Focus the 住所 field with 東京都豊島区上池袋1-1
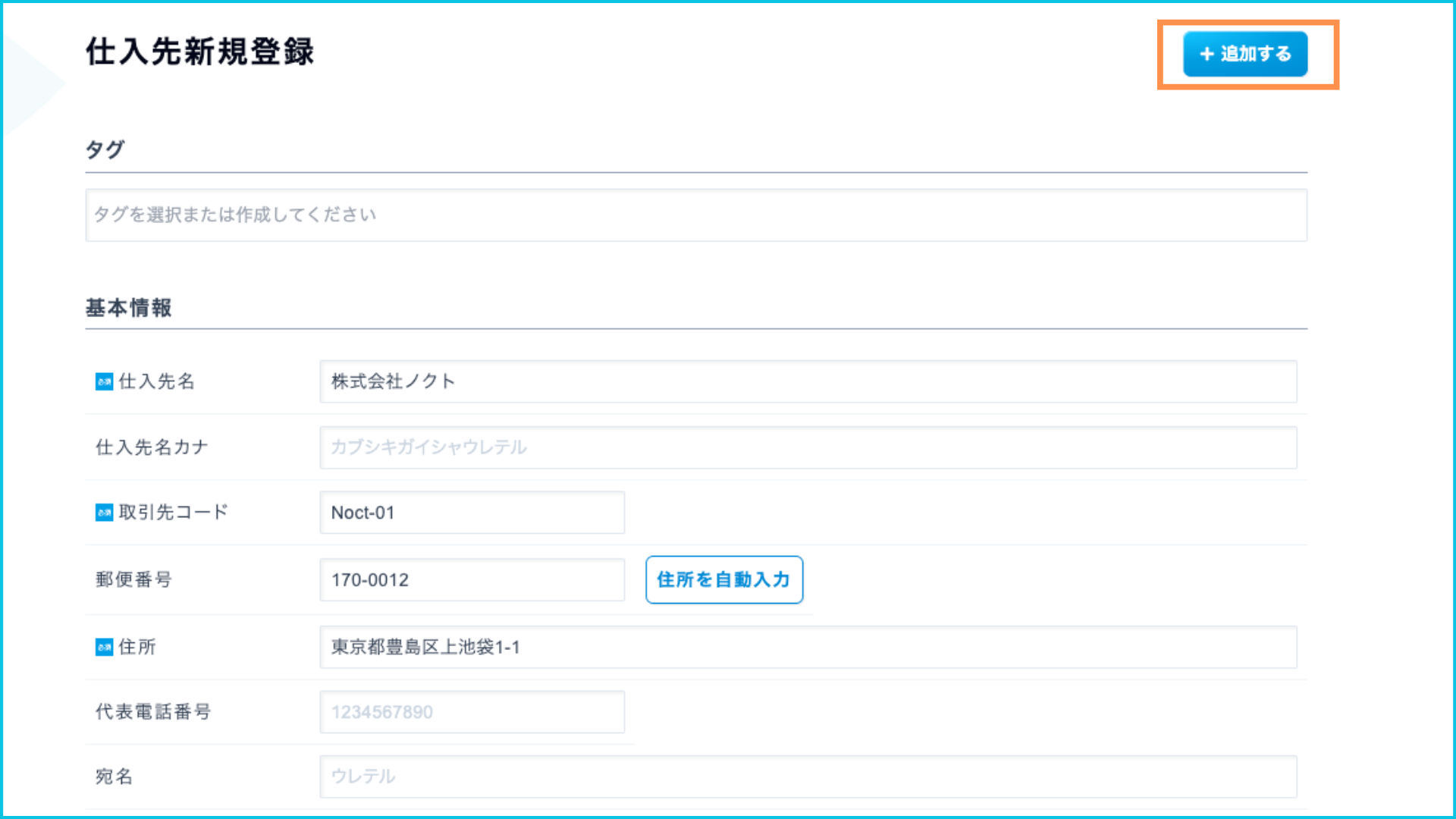 (x=808, y=647)
